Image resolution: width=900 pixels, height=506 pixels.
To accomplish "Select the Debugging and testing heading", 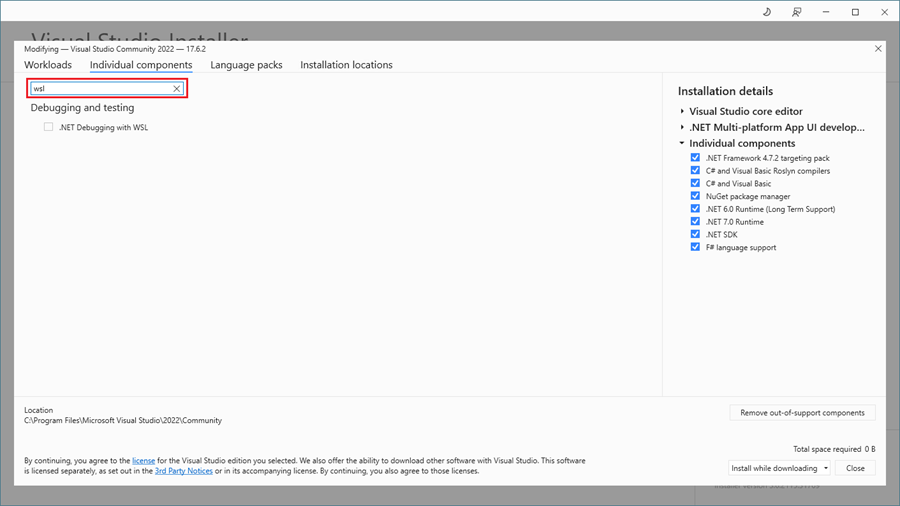I will click(82, 108).
